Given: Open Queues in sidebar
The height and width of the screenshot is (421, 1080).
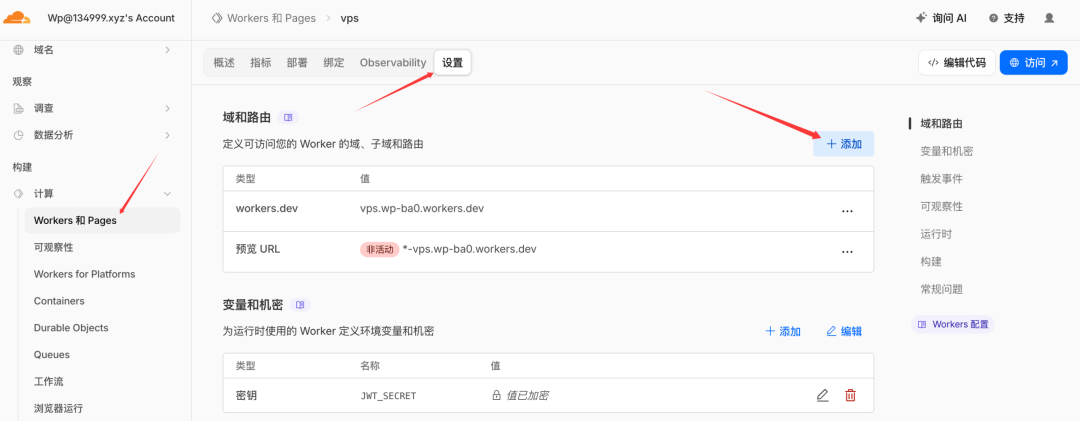Looking at the screenshot, I should click(x=52, y=355).
